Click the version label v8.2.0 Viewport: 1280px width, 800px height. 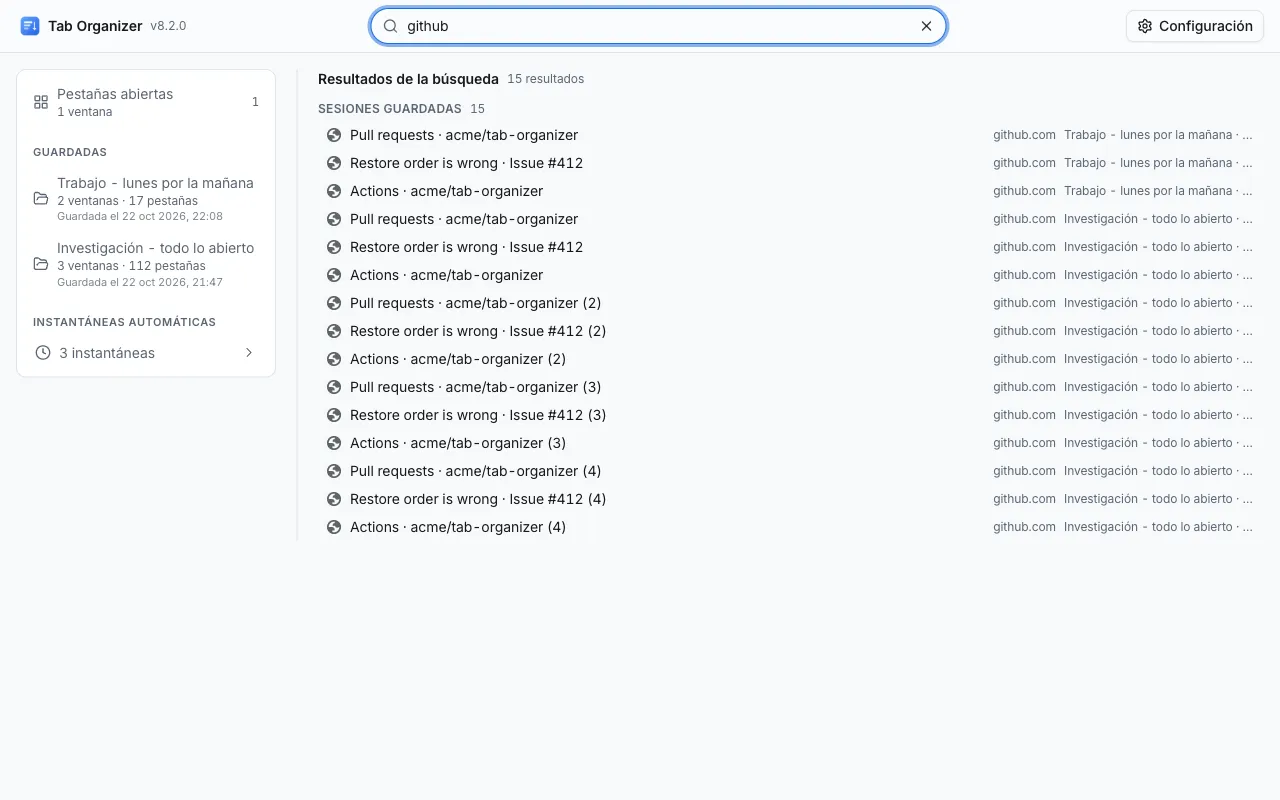[168, 26]
